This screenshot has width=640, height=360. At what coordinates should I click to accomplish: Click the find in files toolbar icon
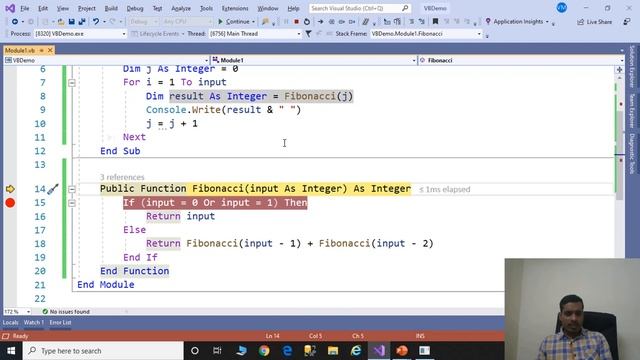click(x=265, y=22)
